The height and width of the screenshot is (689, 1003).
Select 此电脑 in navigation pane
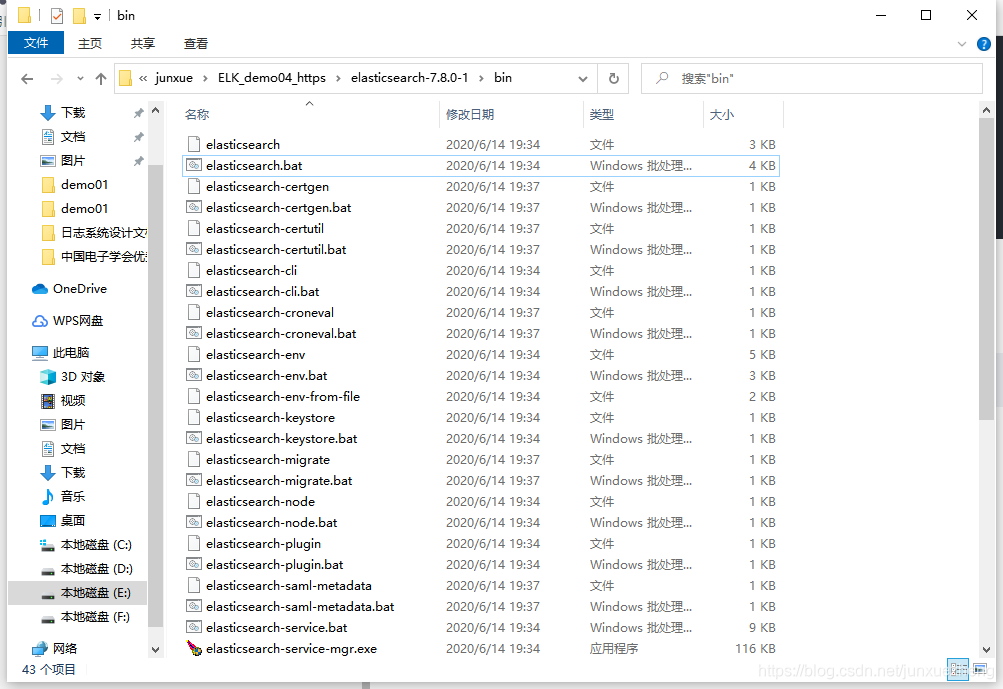pyautogui.click(x=70, y=352)
